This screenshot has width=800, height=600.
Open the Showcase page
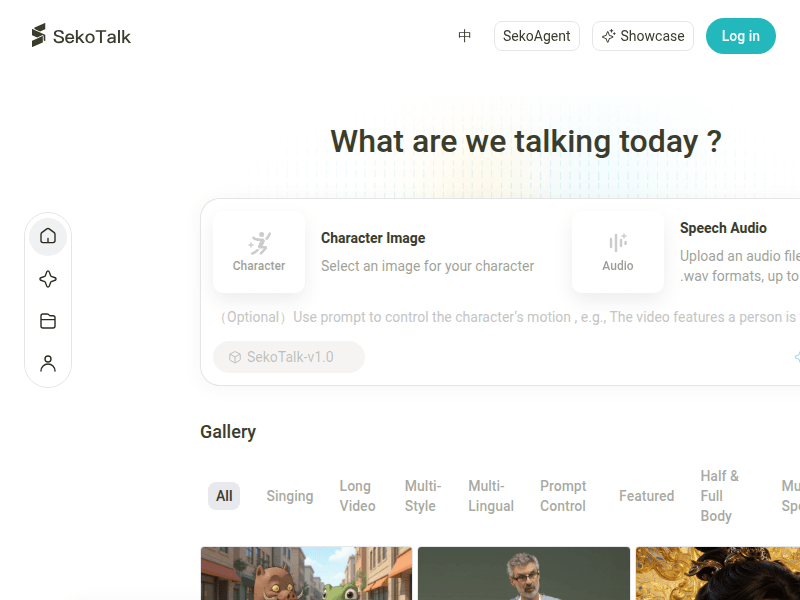click(x=643, y=36)
